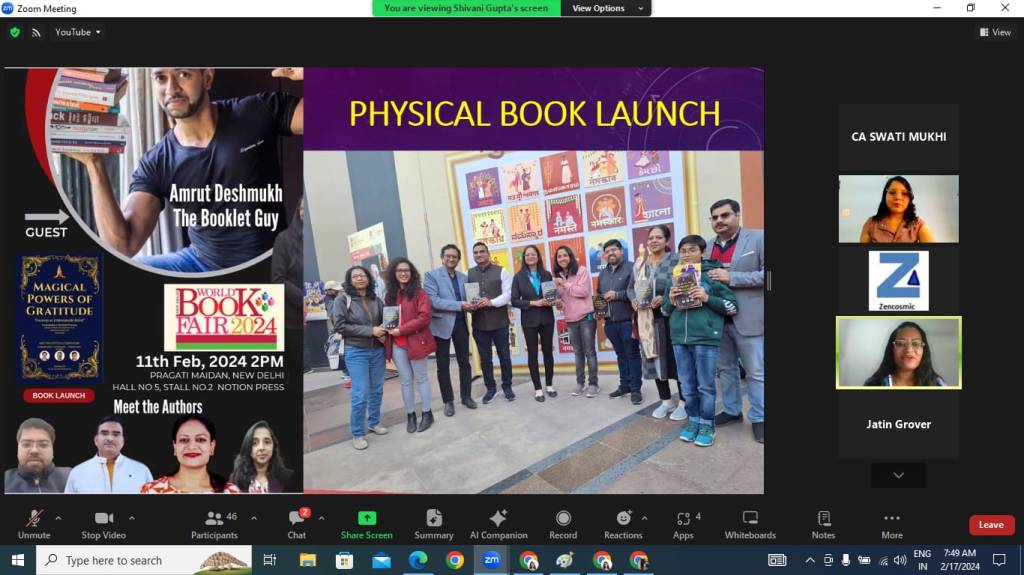1024x575 pixels.
Task: Open View Options menu
Action: point(599,8)
